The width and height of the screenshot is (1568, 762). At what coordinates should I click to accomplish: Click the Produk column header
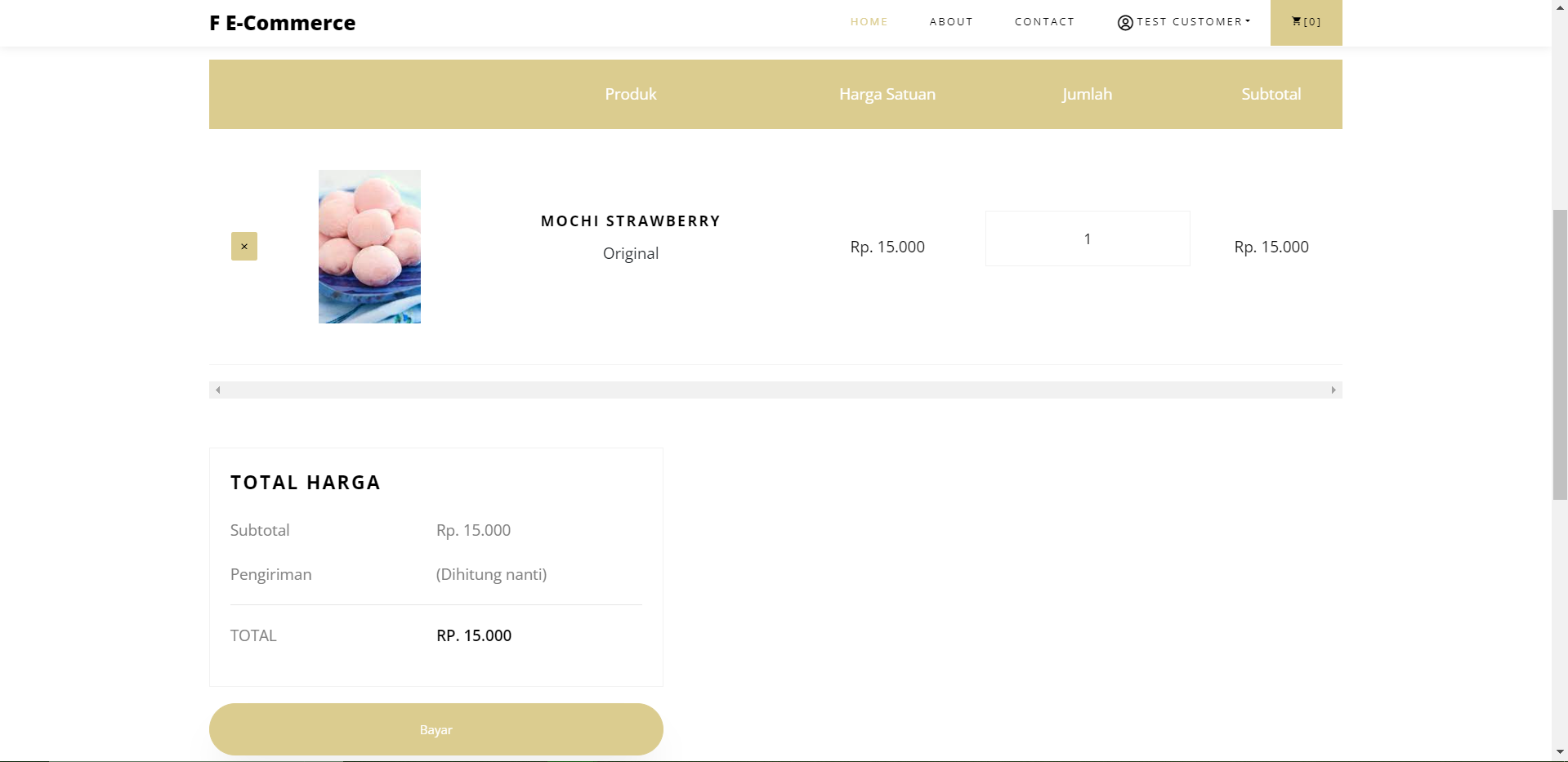click(630, 94)
